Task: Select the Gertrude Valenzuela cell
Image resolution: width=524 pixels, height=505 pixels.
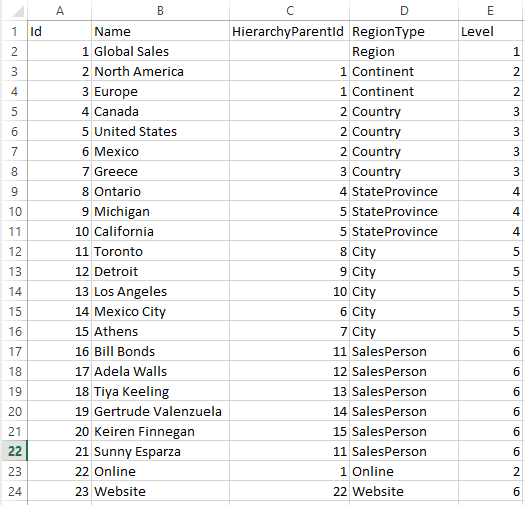Action: pos(160,411)
